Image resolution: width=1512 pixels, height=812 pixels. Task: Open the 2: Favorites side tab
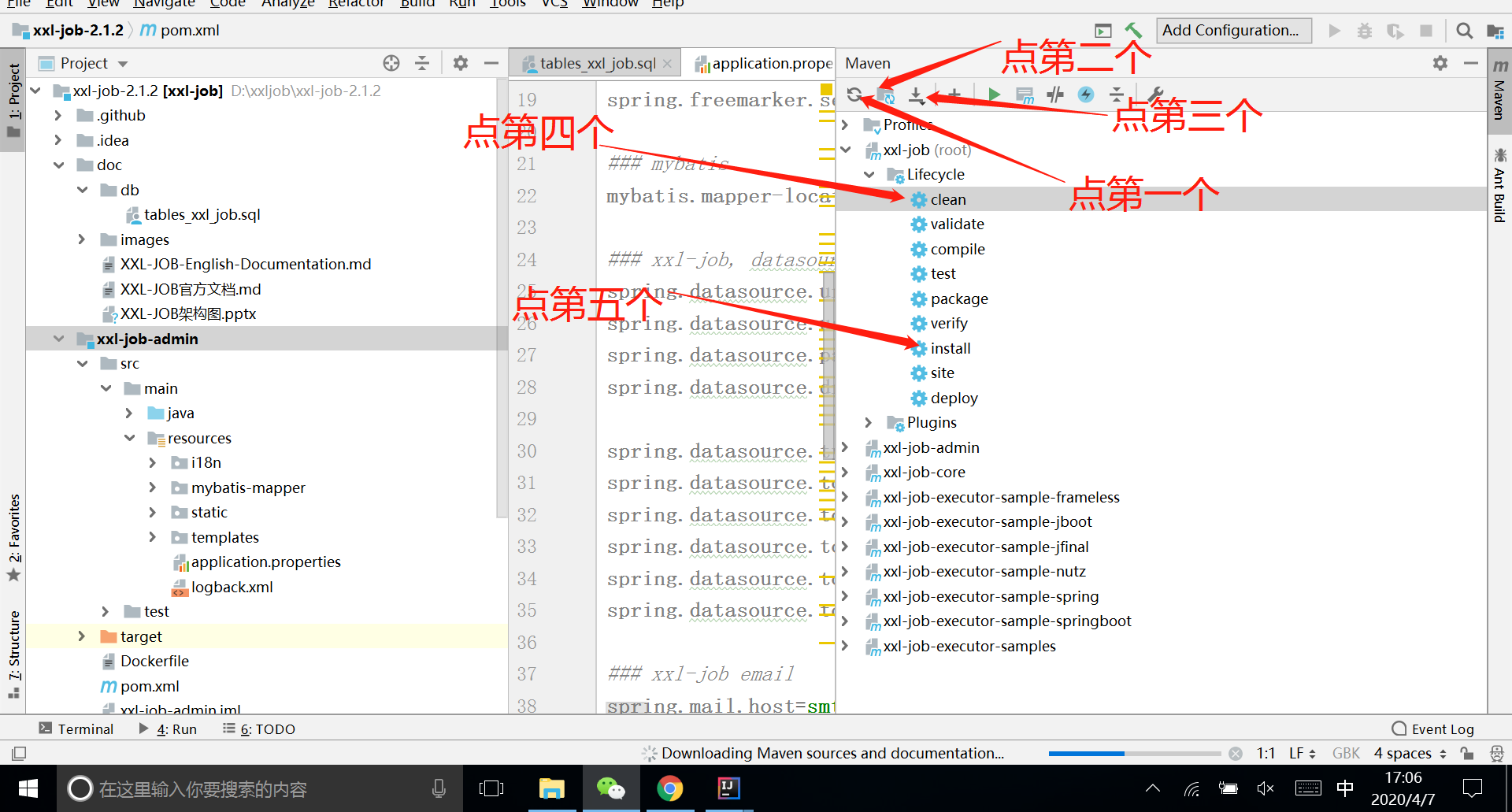click(x=14, y=538)
